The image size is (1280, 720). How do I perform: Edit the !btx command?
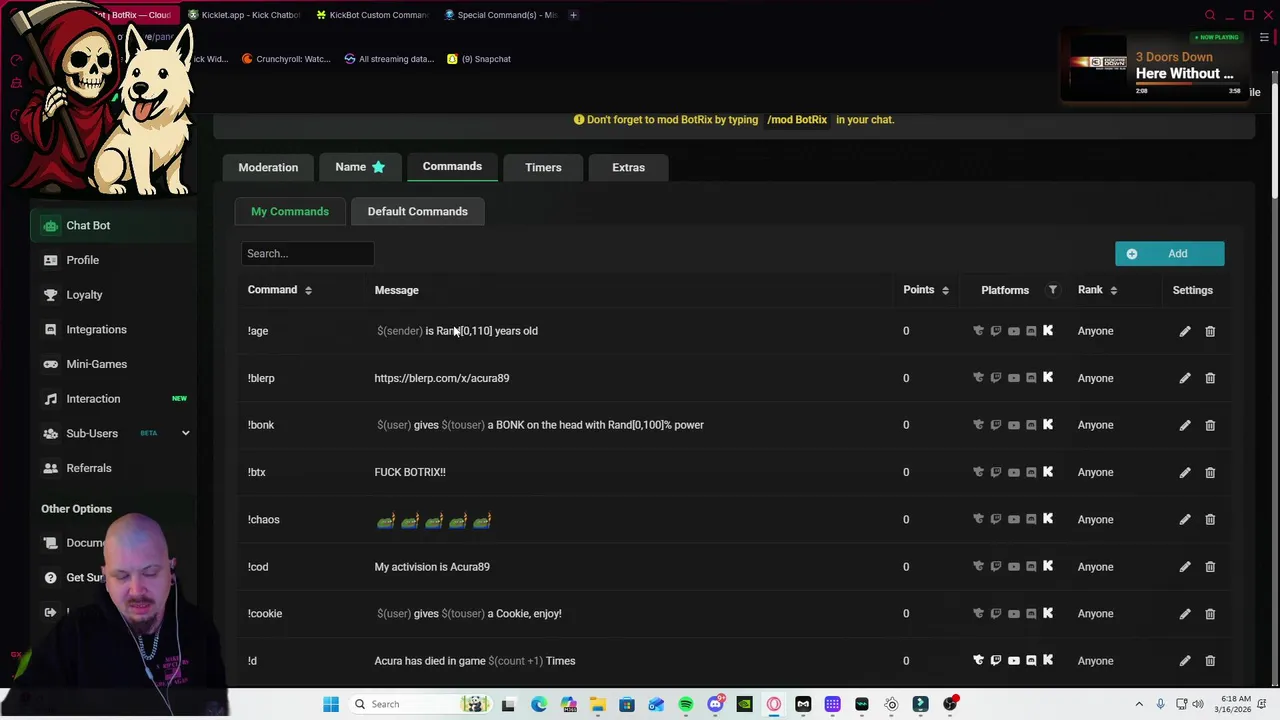pyautogui.click(x=1185, y=472)
